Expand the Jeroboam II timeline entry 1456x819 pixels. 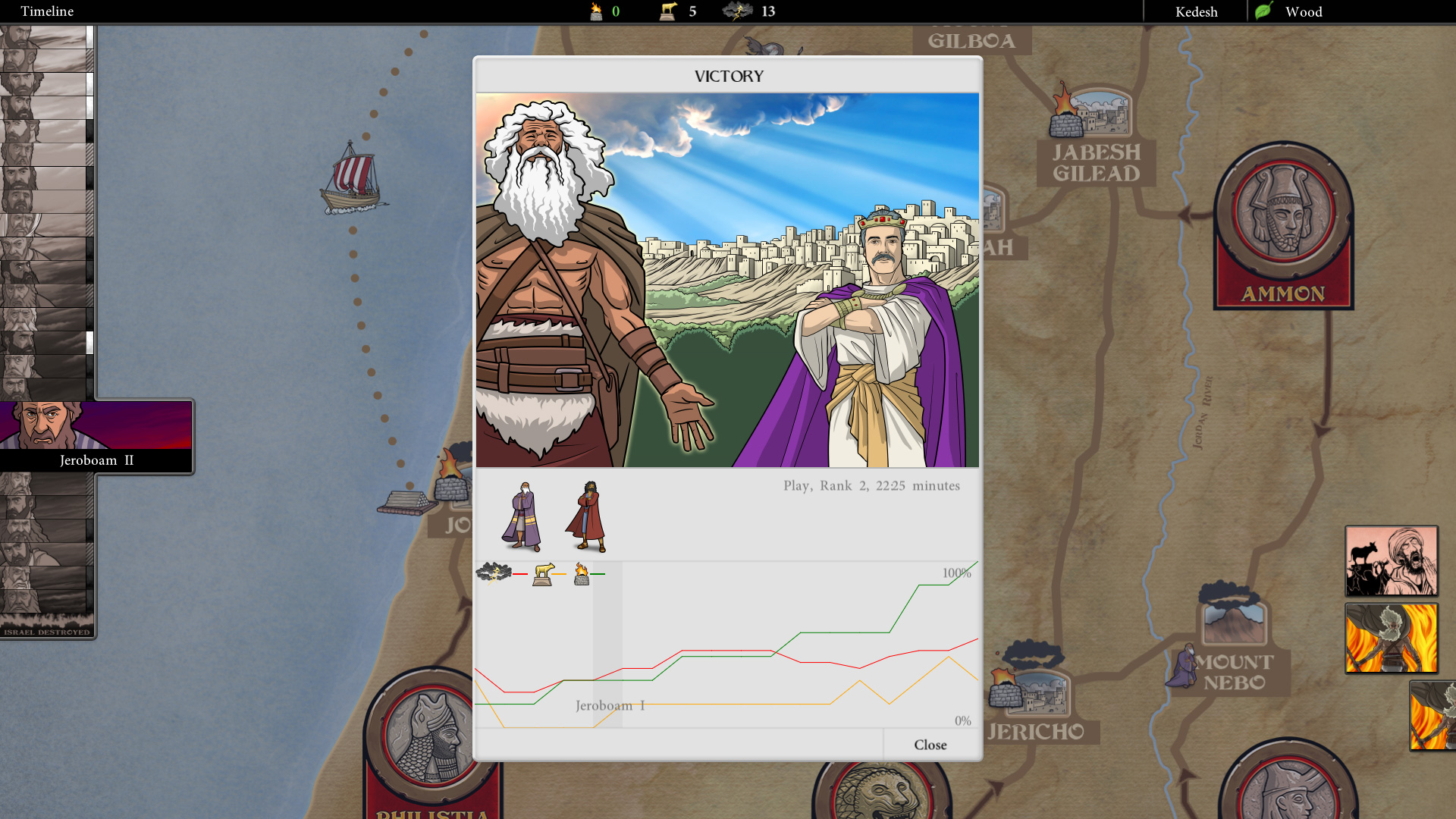pos(96,460)
